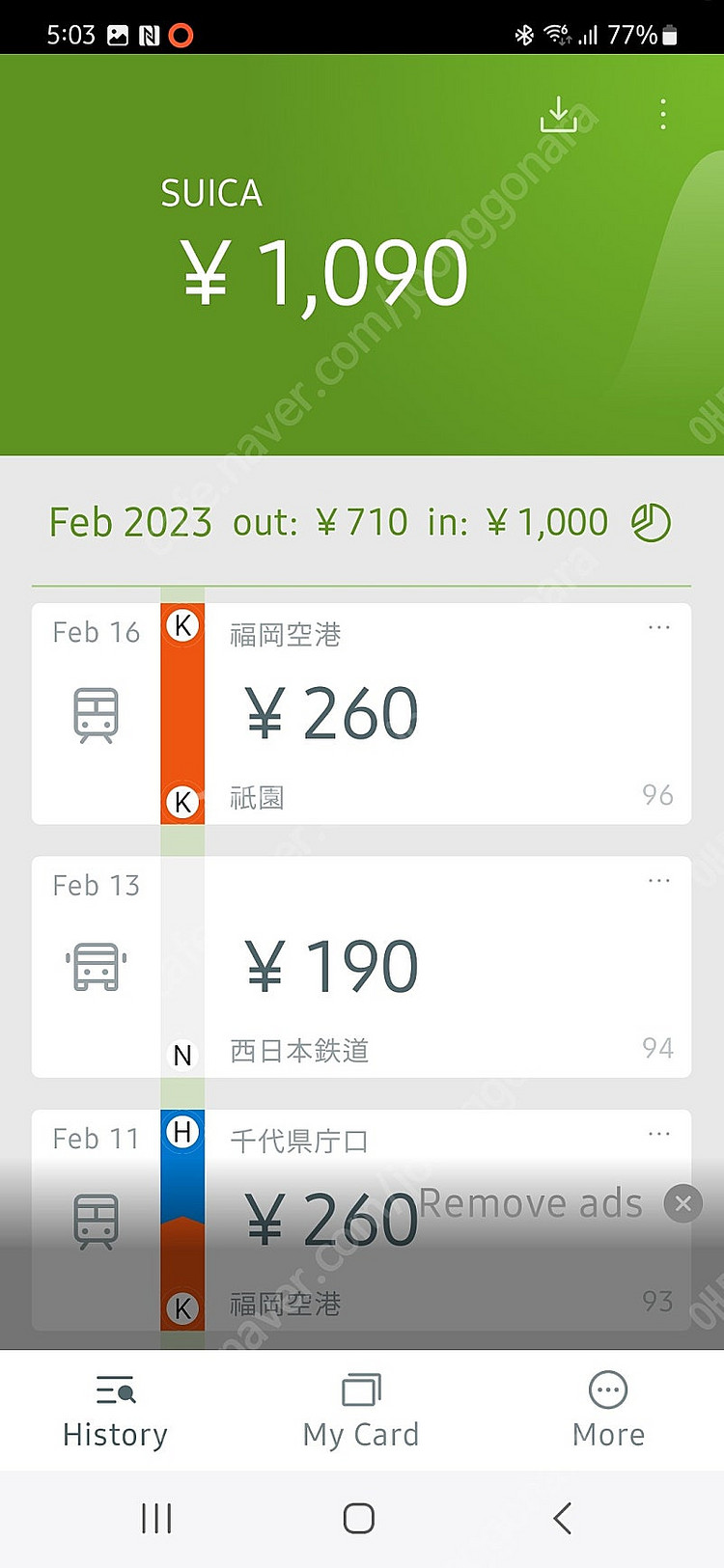Tap the download/export icon in header

tap(558, 114)
